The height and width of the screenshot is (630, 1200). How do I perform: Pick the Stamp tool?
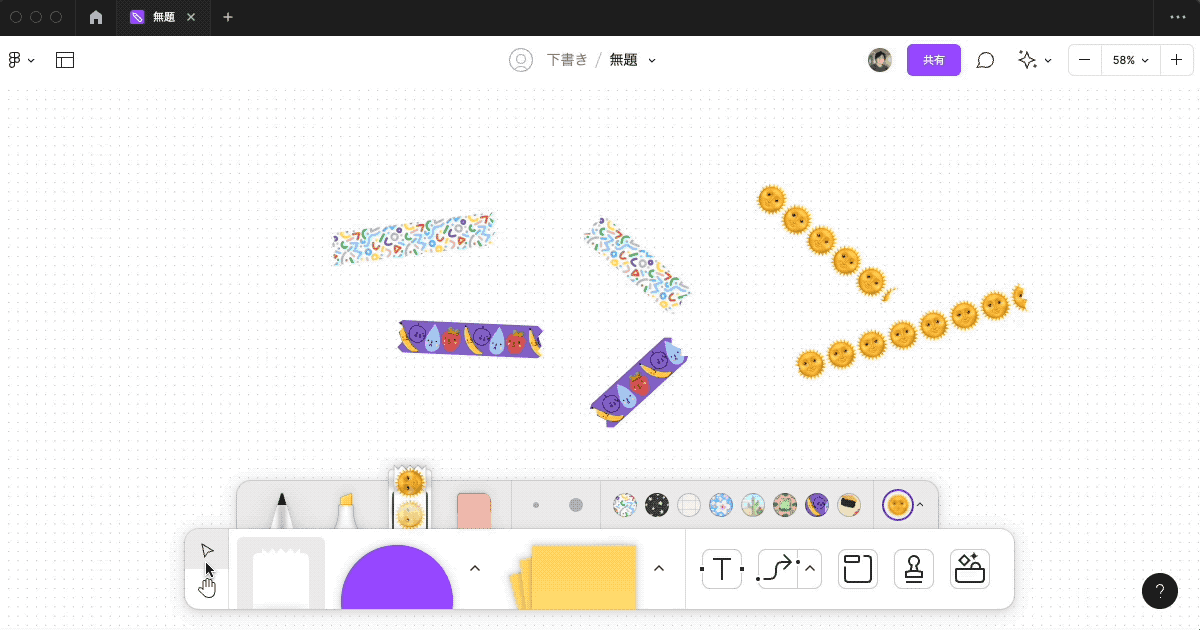click(x=913, y=568)
